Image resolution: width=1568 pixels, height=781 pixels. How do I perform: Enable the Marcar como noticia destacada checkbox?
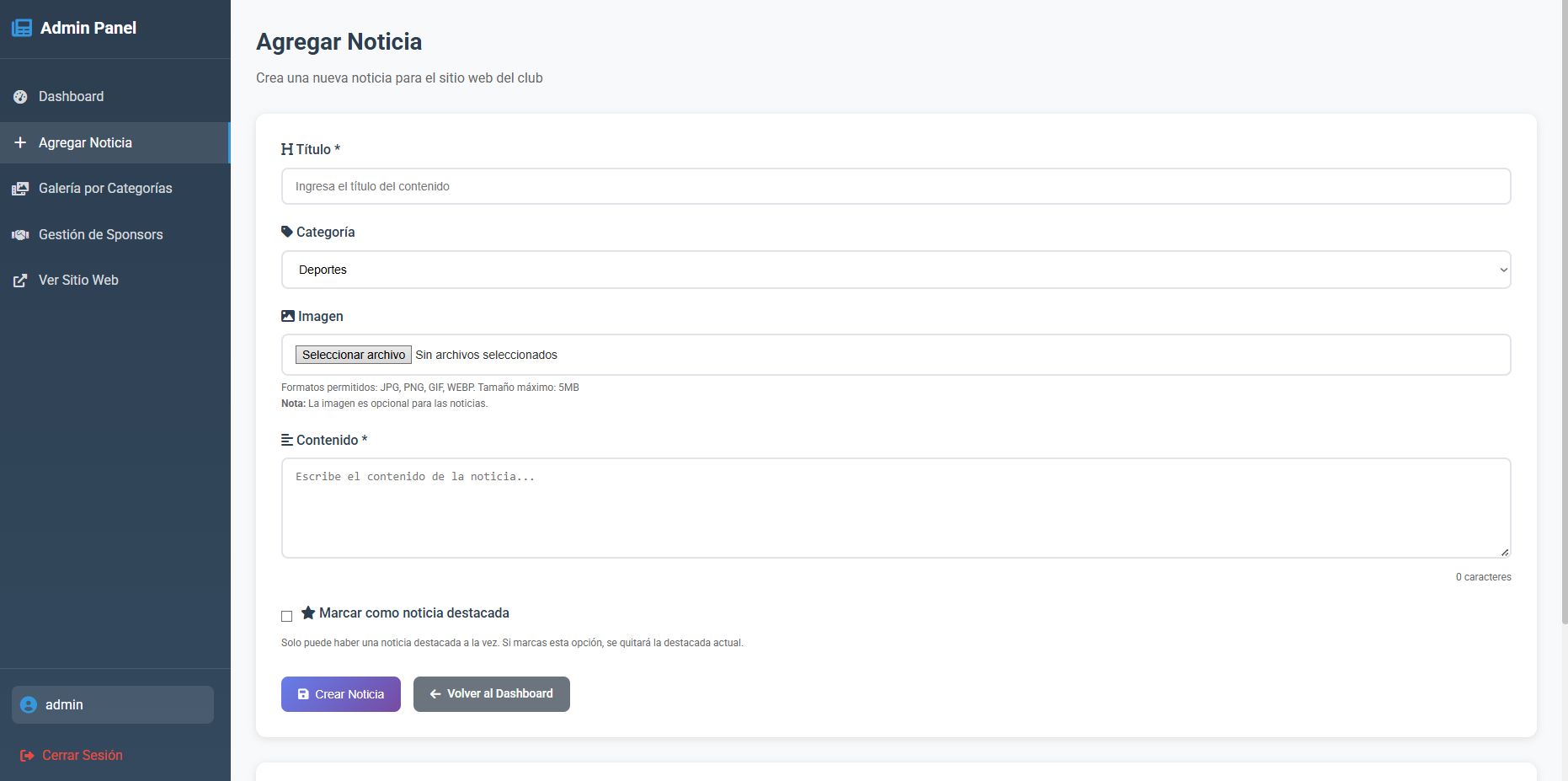coord(287,616)
